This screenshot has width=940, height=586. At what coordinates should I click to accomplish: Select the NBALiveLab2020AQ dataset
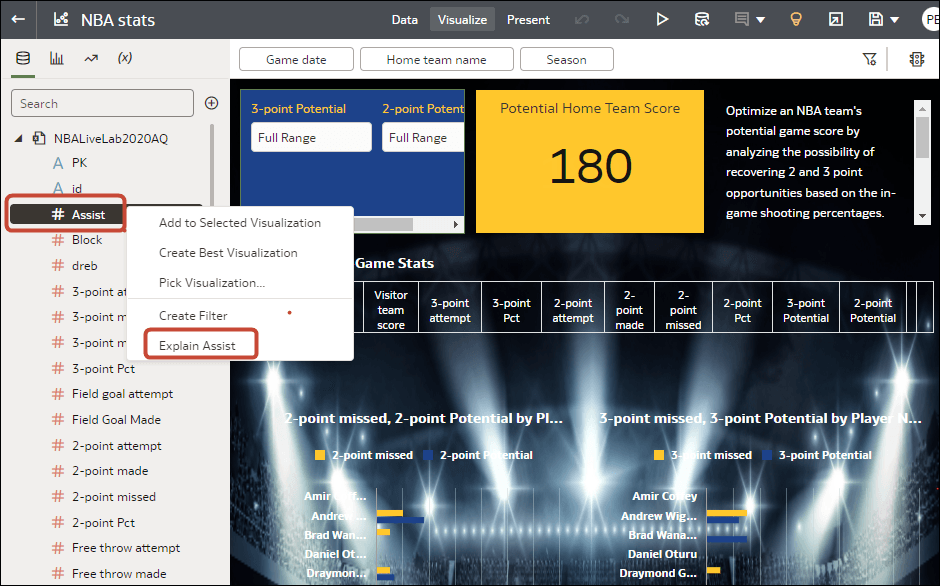(111, 139)
